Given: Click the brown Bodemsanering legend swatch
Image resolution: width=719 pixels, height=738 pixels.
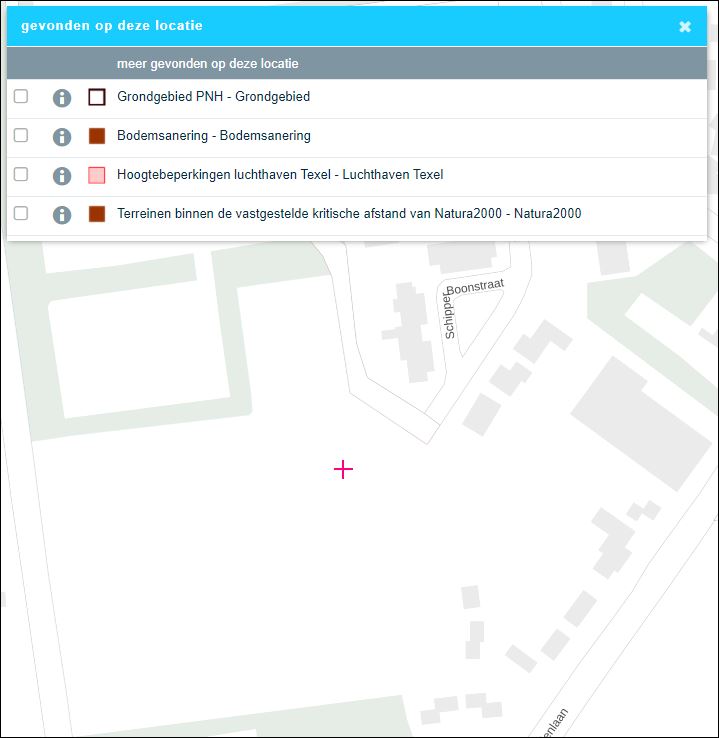Looking at the screenshot, I should (97, 136).
